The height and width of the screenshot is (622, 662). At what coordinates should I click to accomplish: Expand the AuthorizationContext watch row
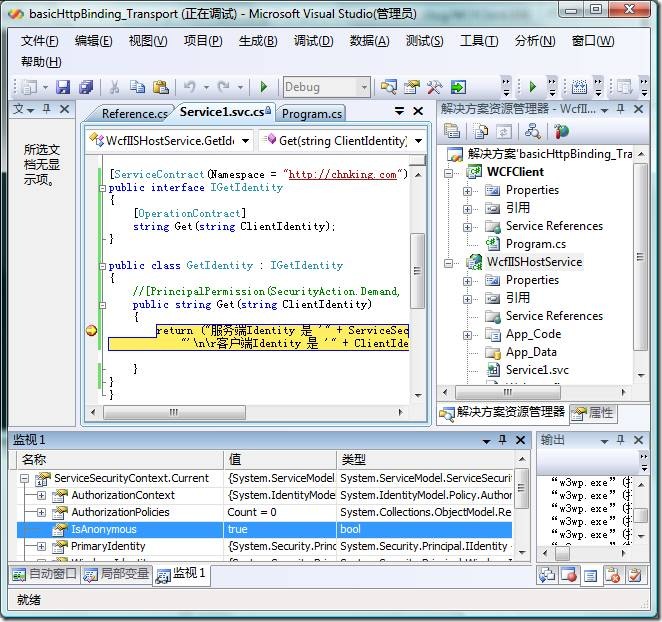click(41, 496)
